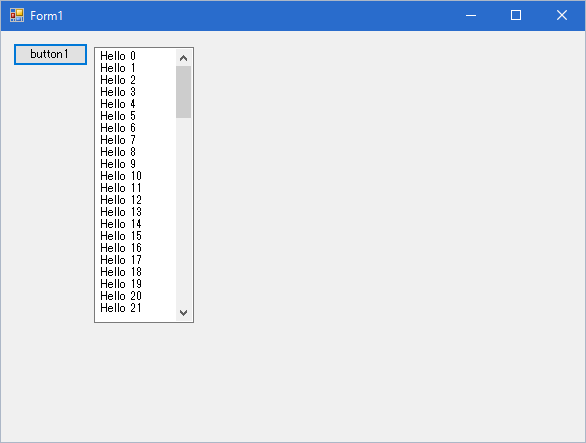Click the vertical scrollbar thumb

coord(183,92)
